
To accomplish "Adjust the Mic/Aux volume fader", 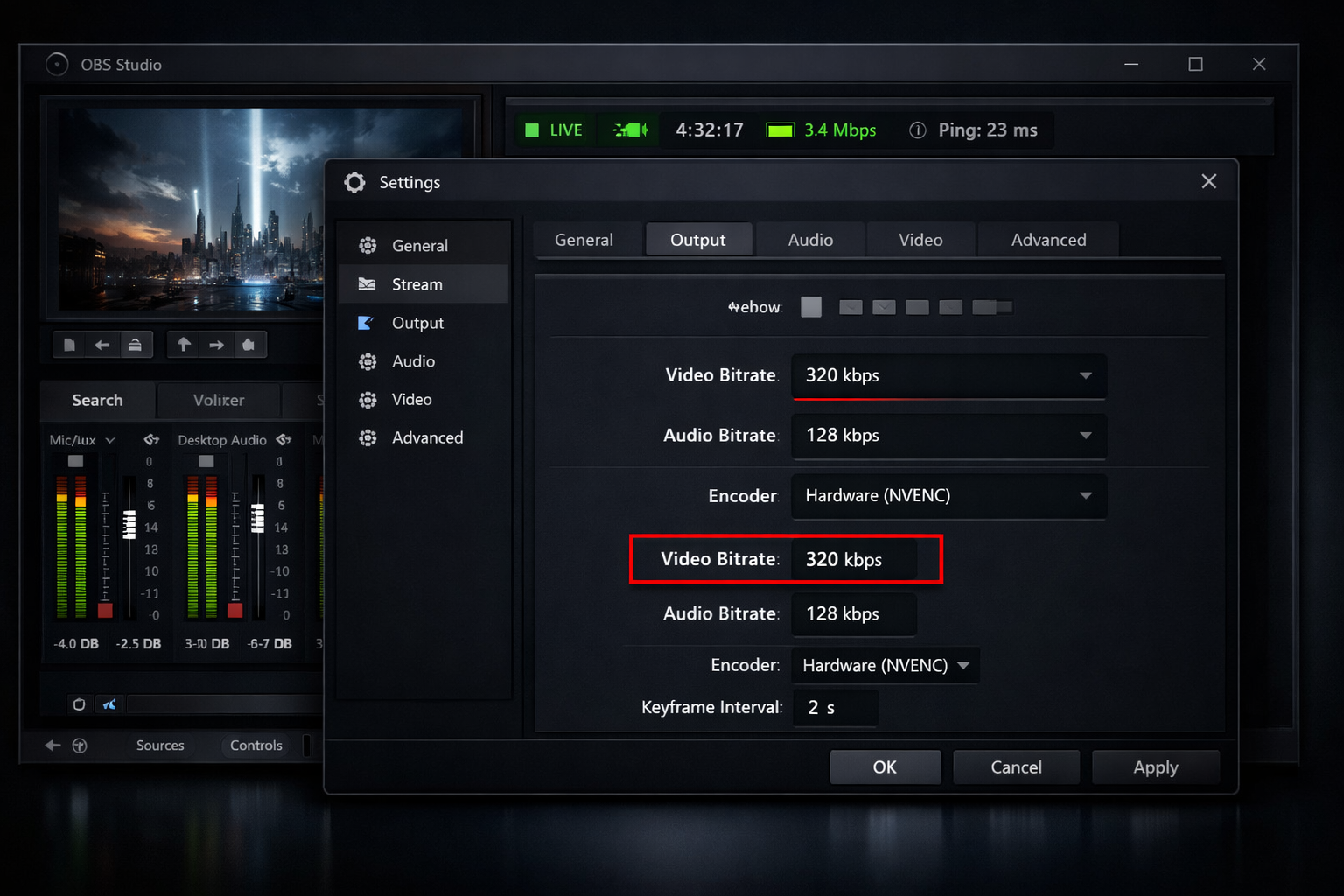I will tap(129, 525).
